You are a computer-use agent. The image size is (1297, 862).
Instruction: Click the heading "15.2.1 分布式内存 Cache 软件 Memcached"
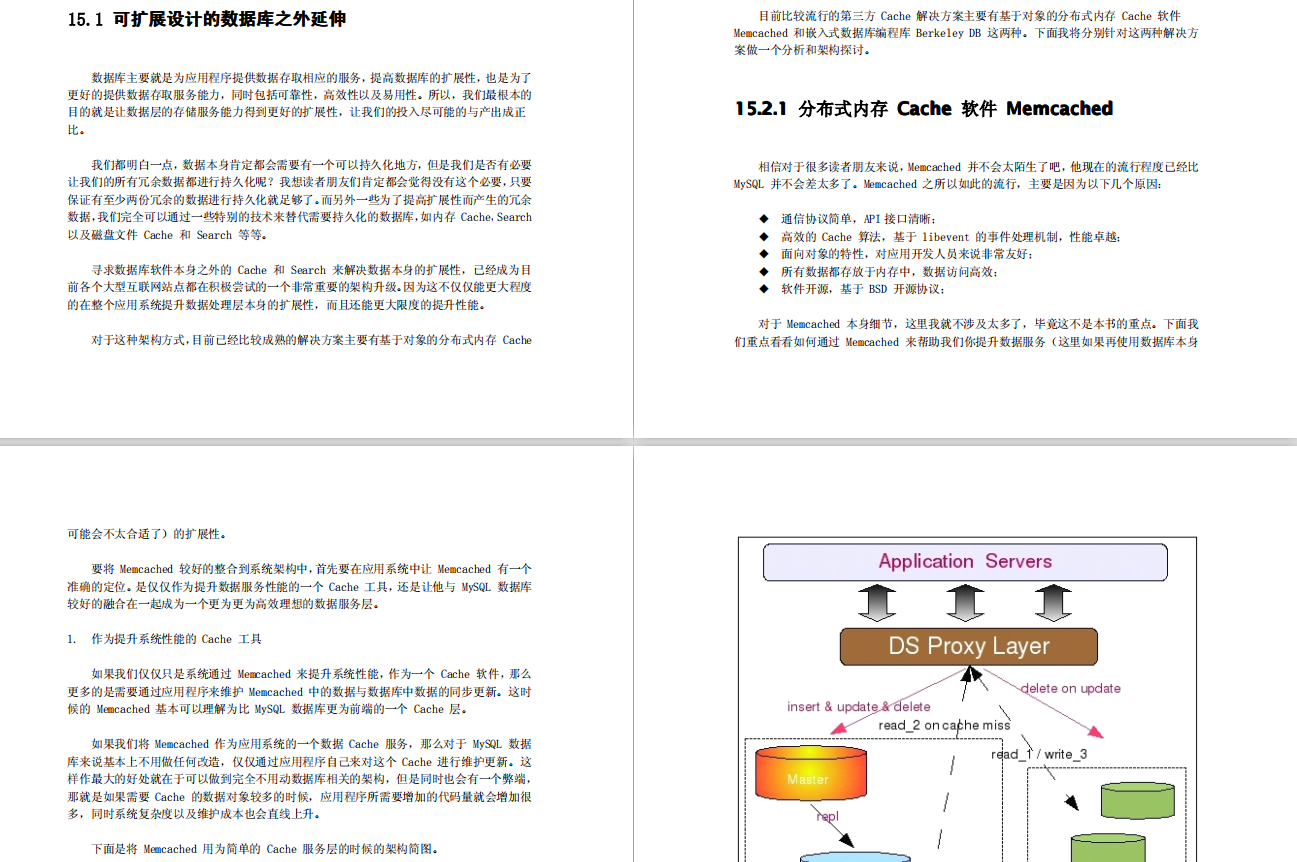pyautogui.click(x=924, y=109)
